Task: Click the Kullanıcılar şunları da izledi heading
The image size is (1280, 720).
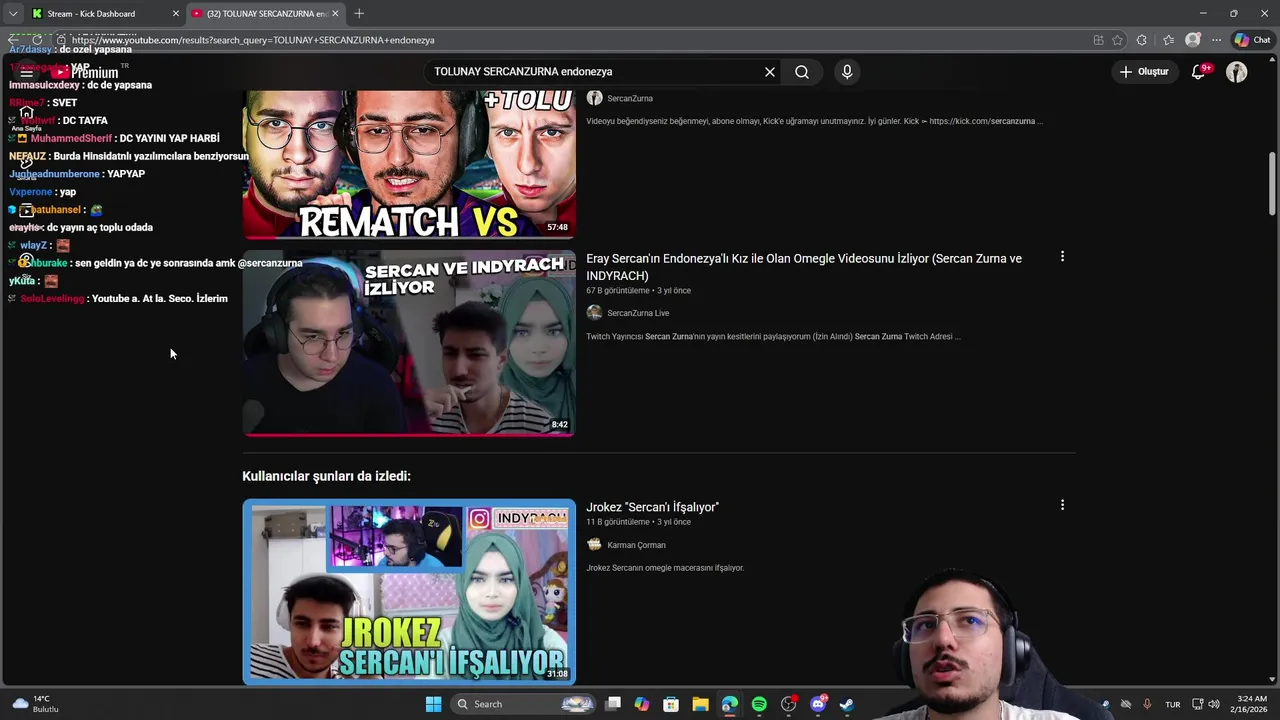Action: click(326, 476)
